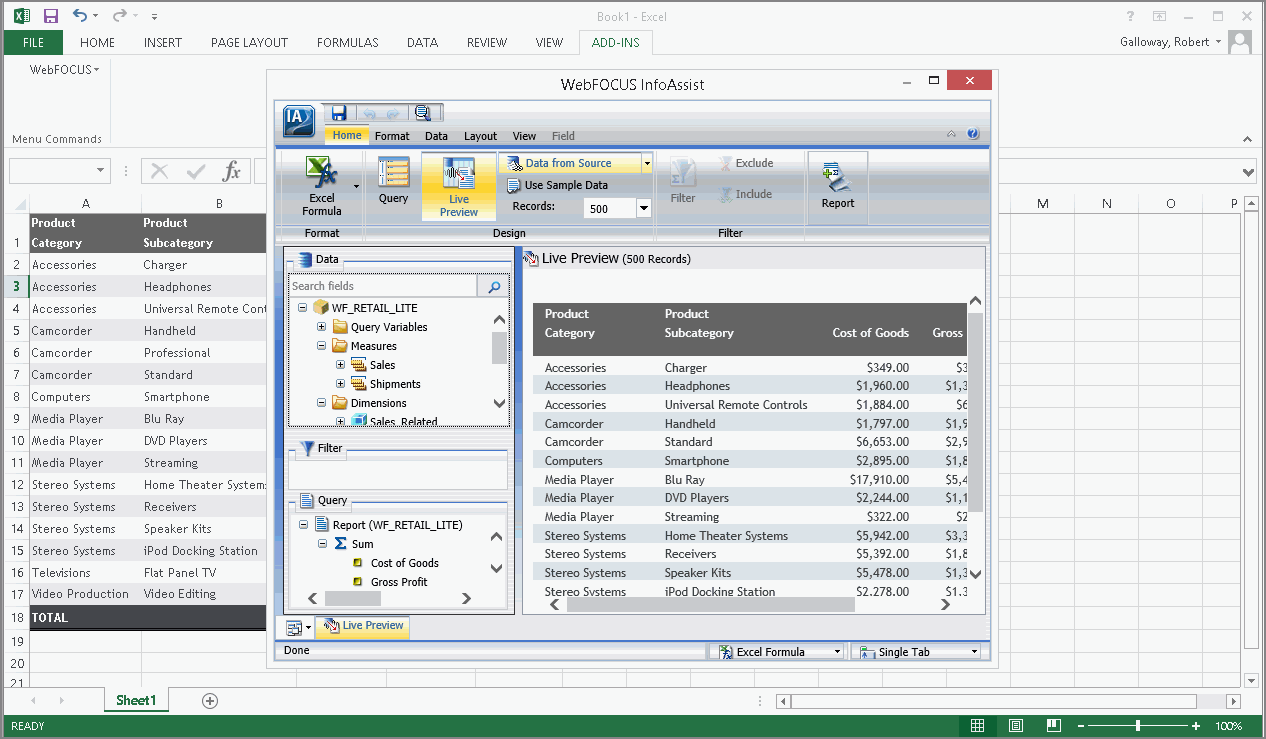Click the InfoAssist undo arrow
This screenshot has width=1266, height=739.
(370, 114)
